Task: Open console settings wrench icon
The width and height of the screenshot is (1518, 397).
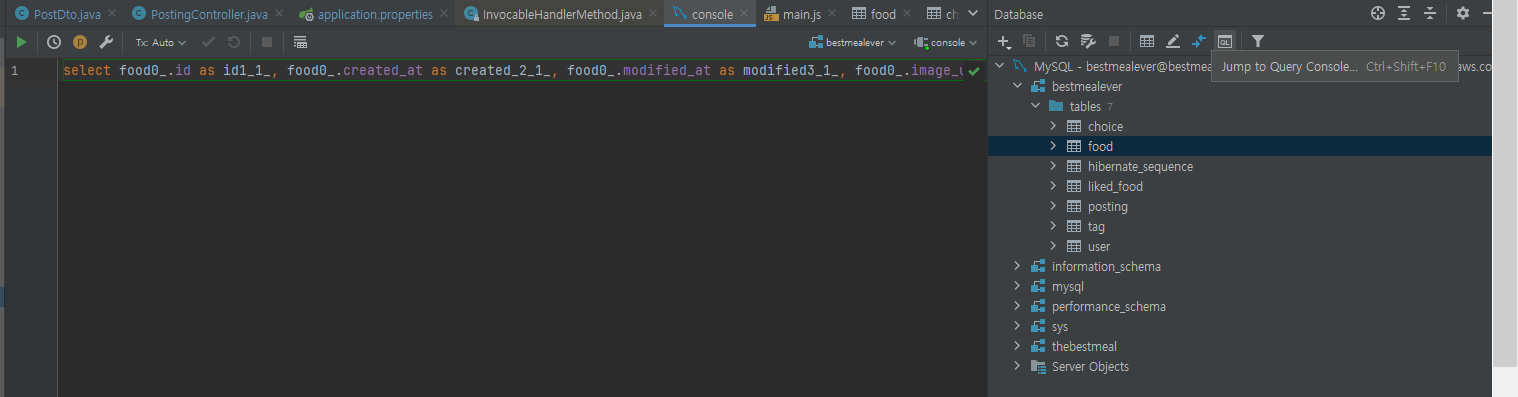Action: (x=106, y=43)
